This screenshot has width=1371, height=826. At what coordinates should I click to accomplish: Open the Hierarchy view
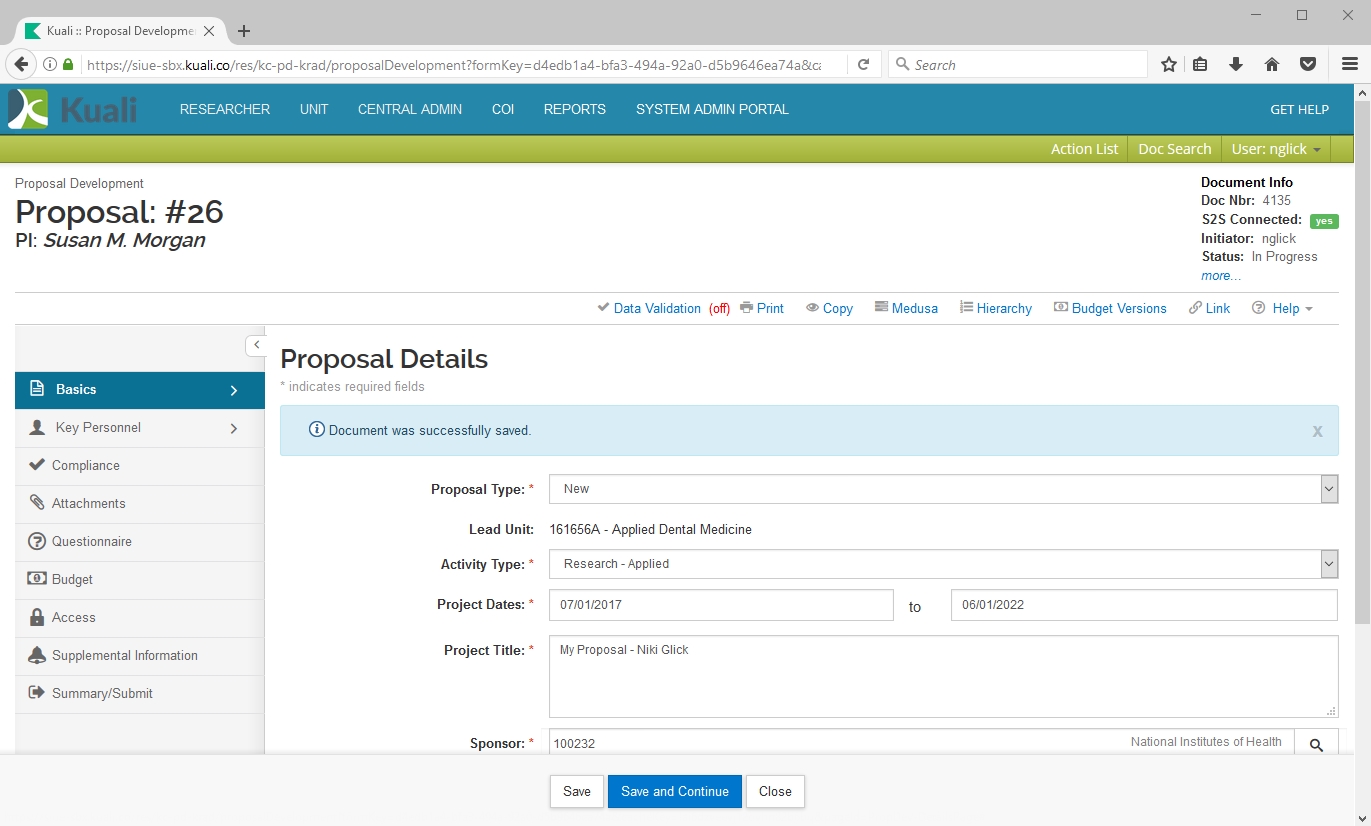pyautogui.click(x=996, y=308)
